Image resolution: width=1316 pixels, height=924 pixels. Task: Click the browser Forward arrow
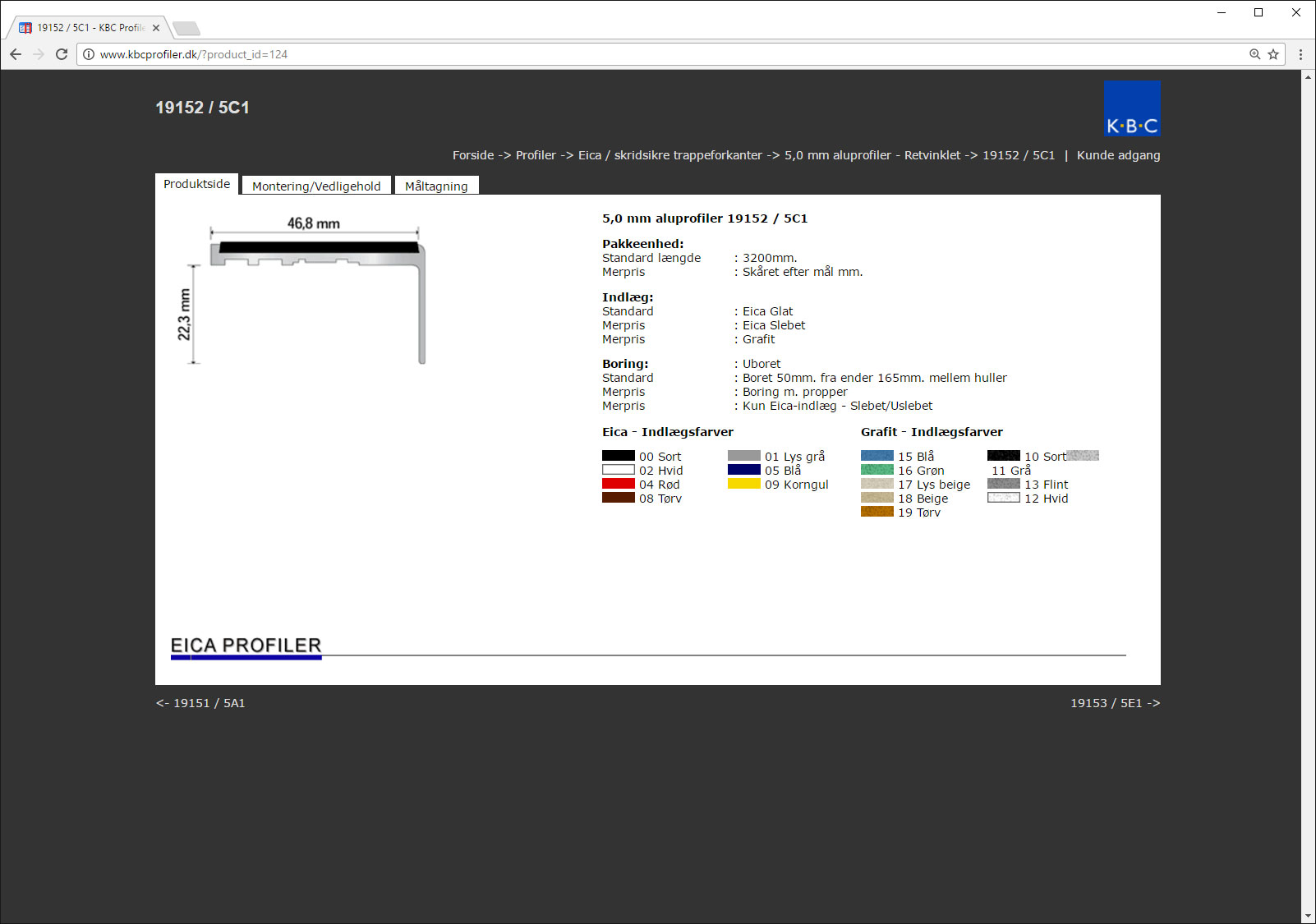(39, 54)
